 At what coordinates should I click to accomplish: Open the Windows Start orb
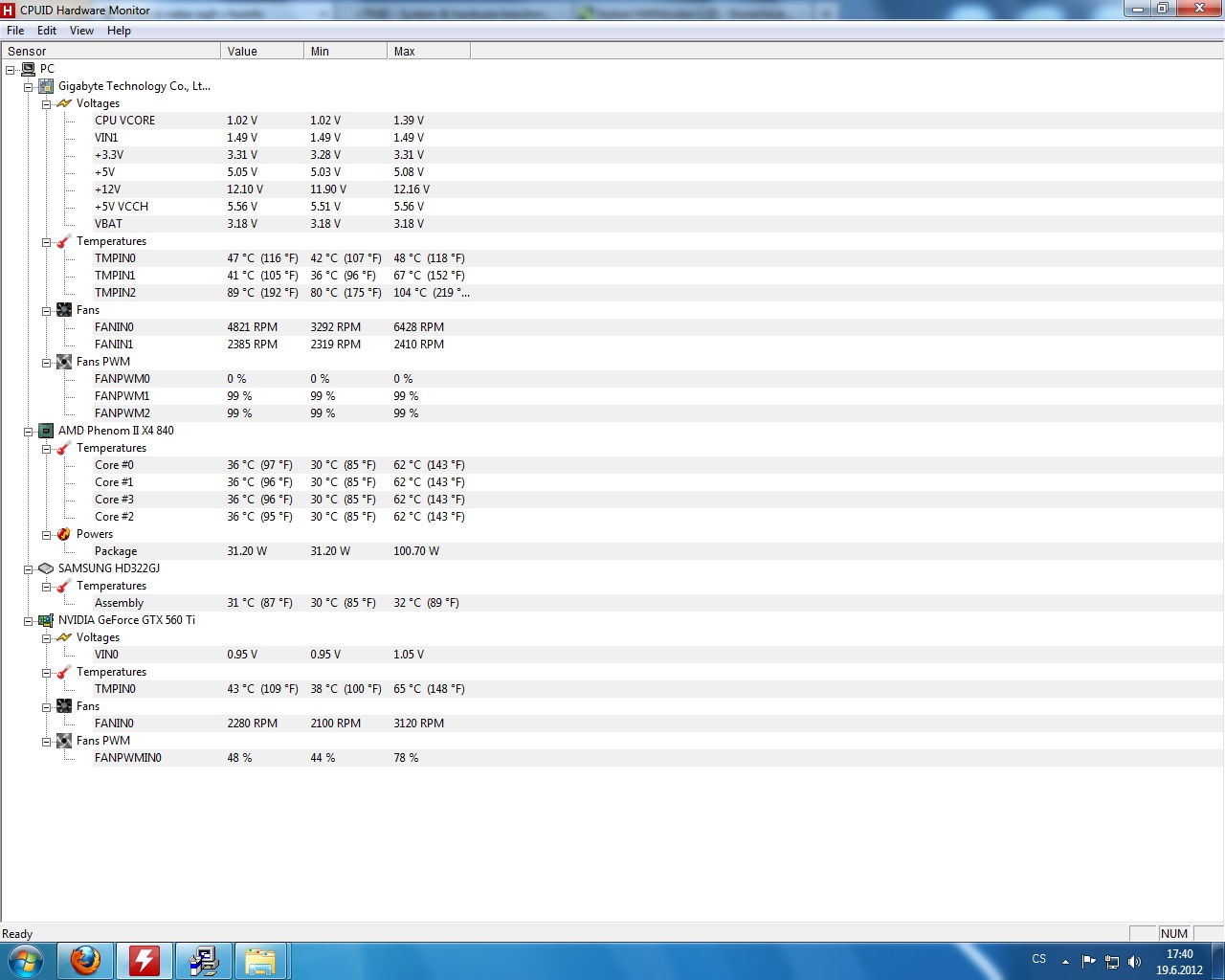pyautogui.click(x=24, y=960)
